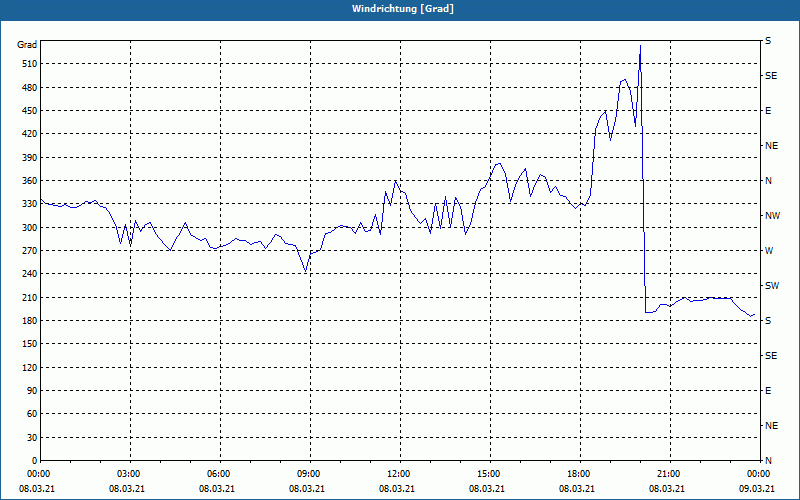Click the 09:00 time label
This screenshot has width=800, height=500.
tap(309, 474)
